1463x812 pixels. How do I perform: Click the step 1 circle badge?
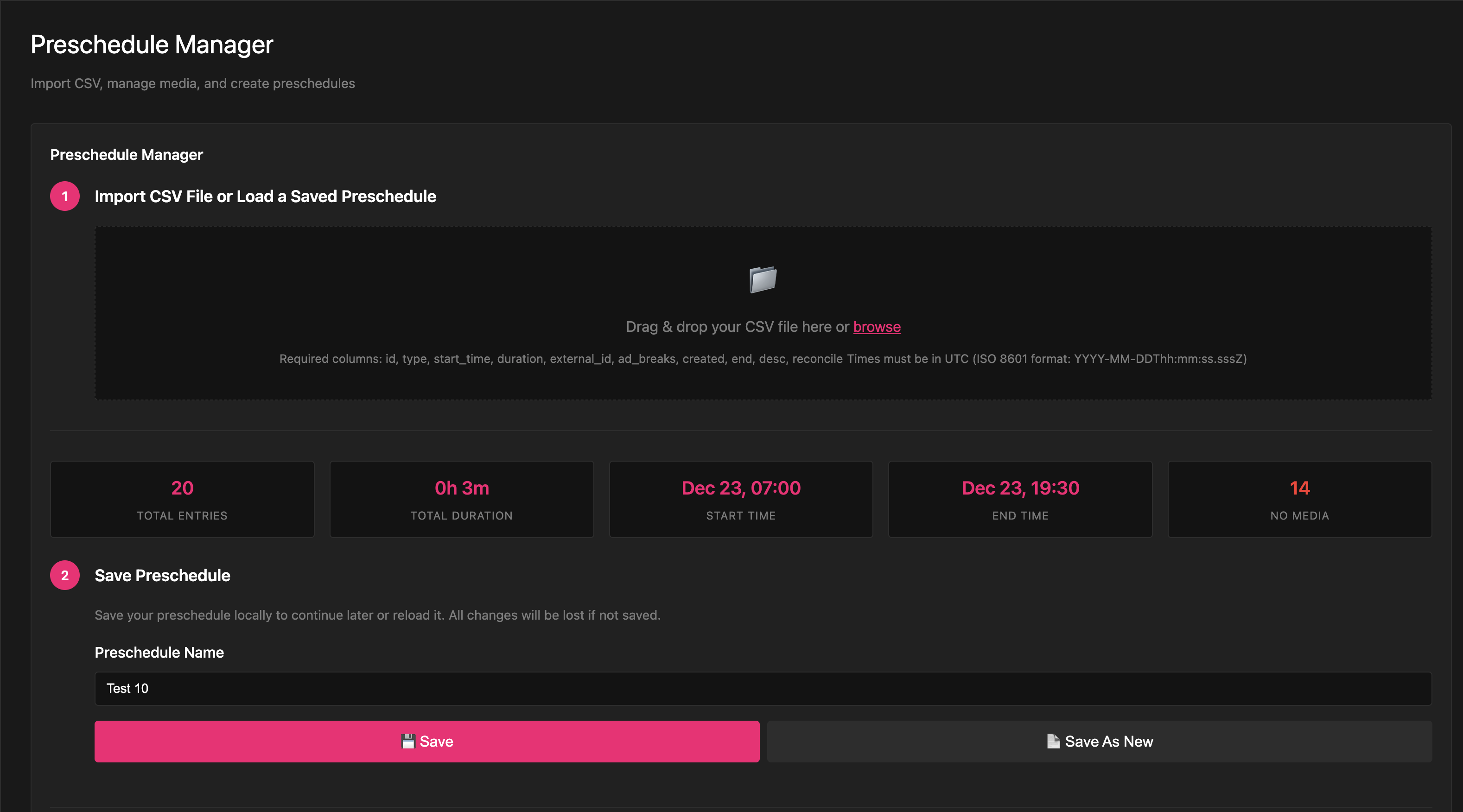pyautogui.click(x=65, y=197)
